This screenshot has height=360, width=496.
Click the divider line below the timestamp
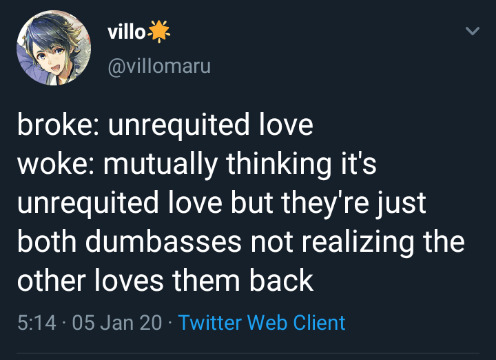click(x=248, y=353)
